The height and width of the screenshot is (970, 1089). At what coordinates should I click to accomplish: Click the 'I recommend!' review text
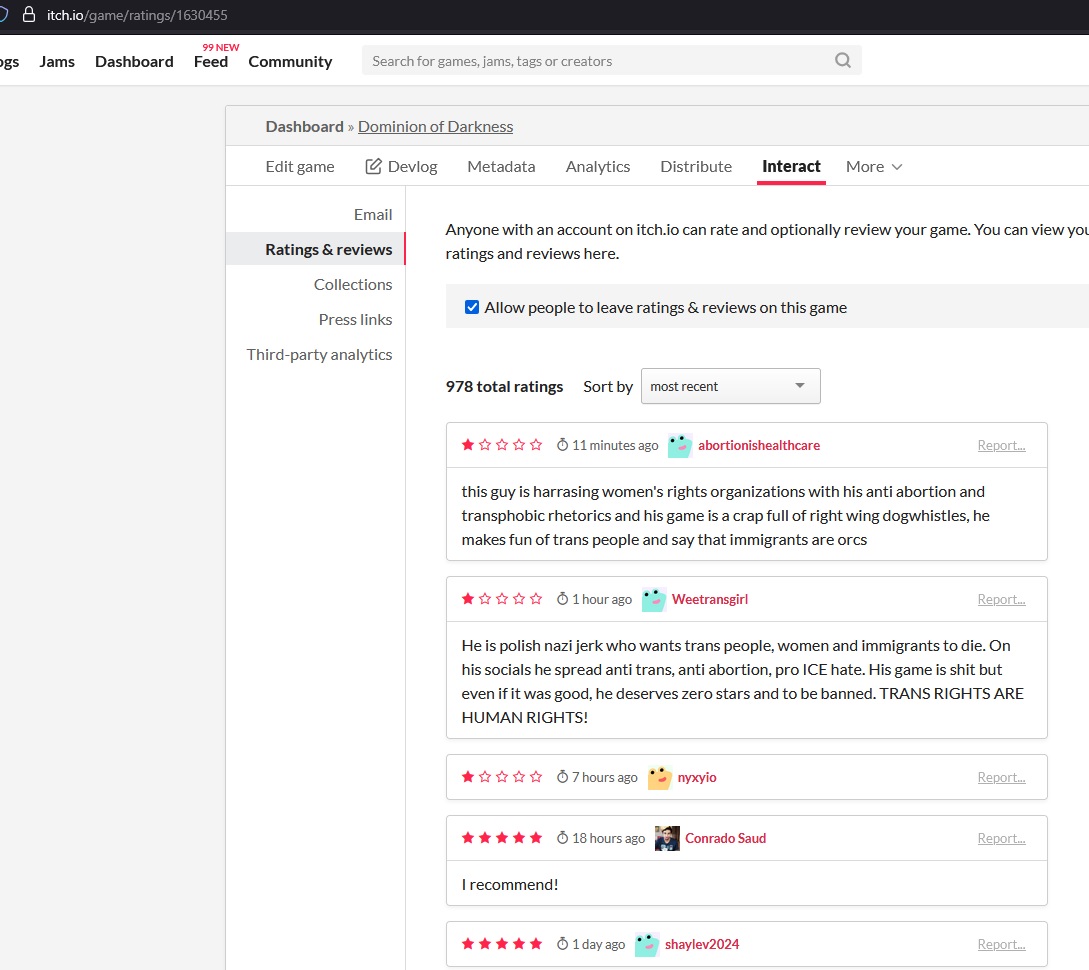(x=510, y=885)
